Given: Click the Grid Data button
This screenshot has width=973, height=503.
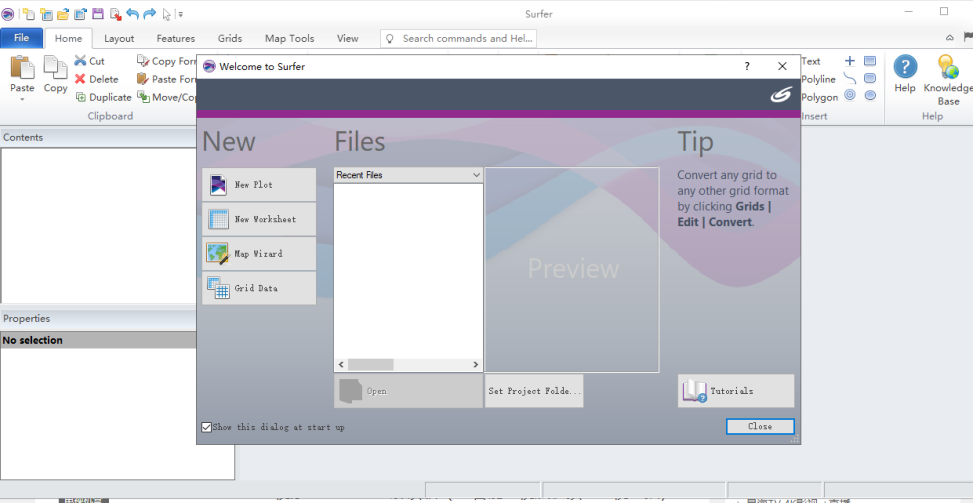Looking at the screenshot, I should [259, 288].
